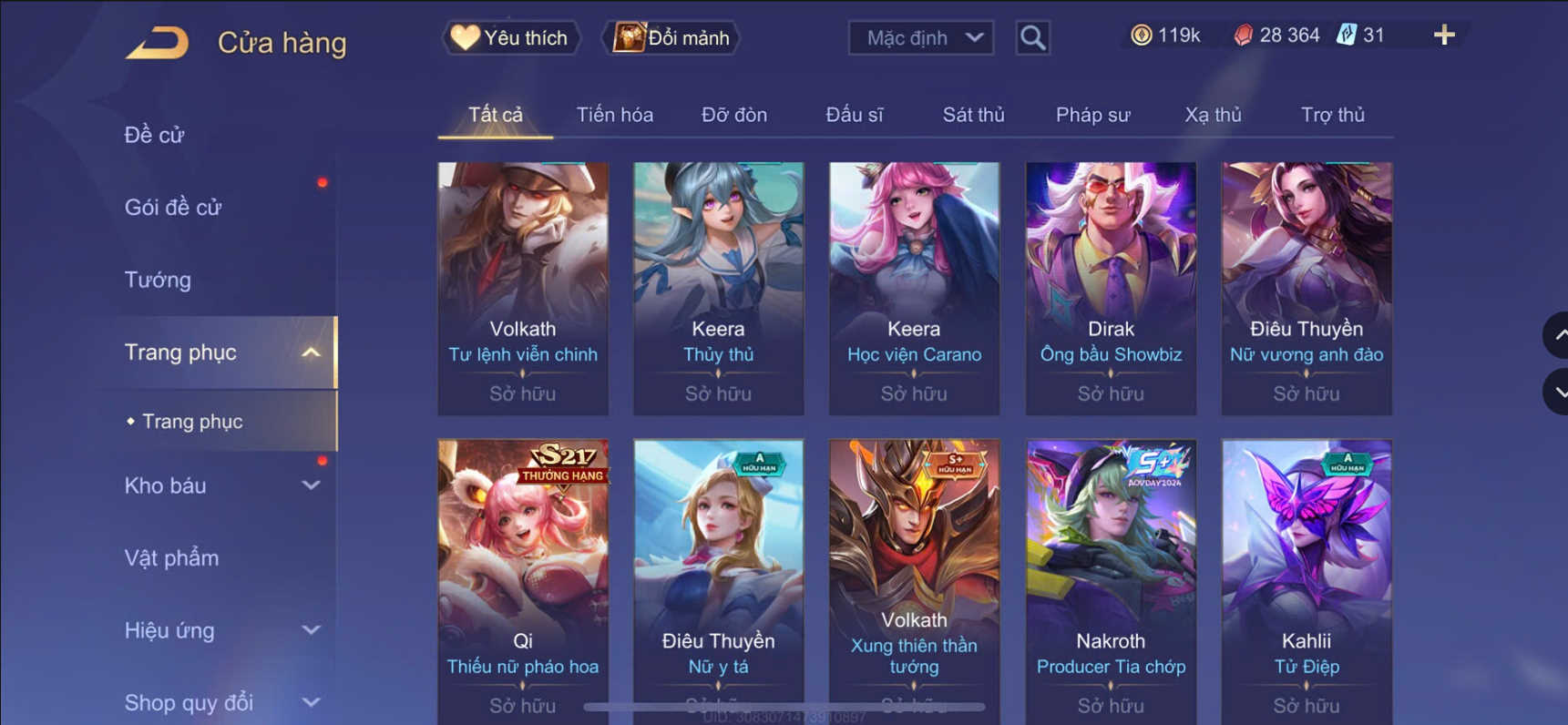Open the Dirak Ông bầu Showbiz skin card

coord(1111,289)
